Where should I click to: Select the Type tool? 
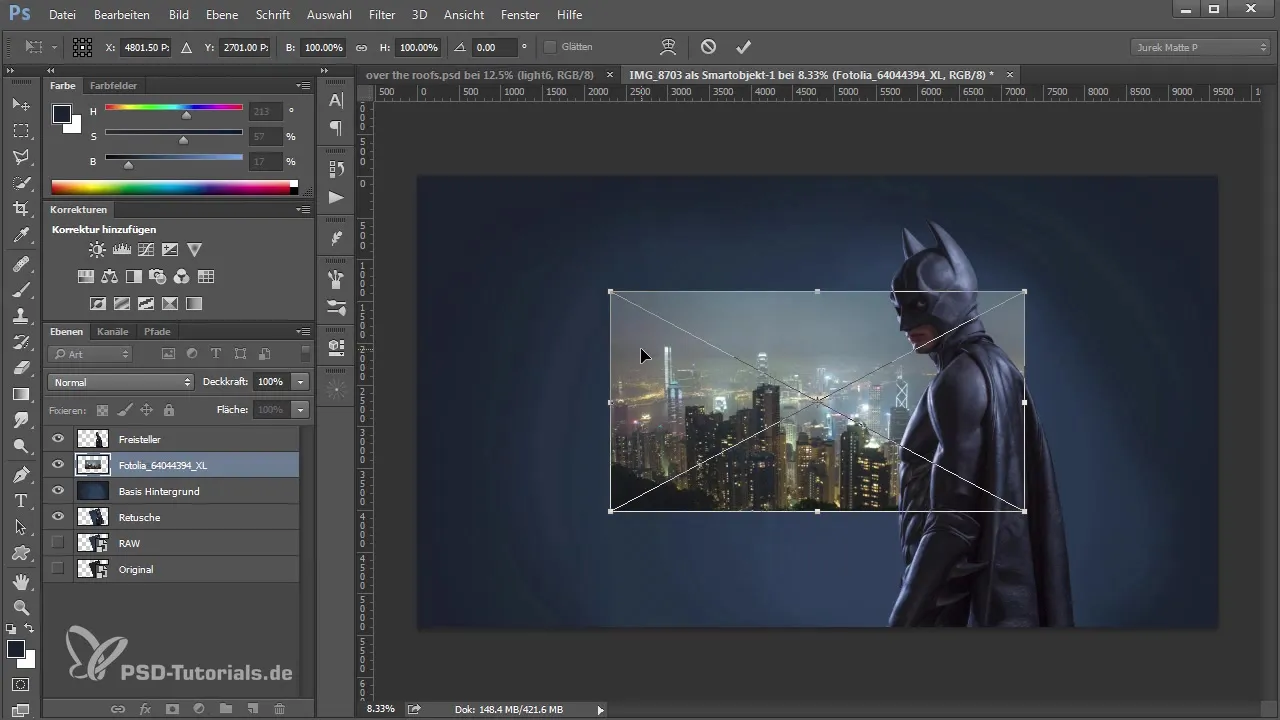coord(21,500)
